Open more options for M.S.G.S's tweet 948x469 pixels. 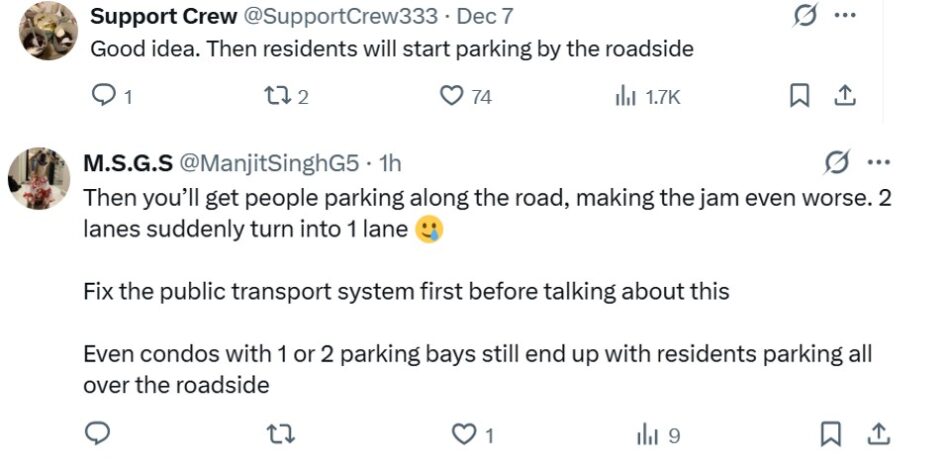click(x=878, y=163)
